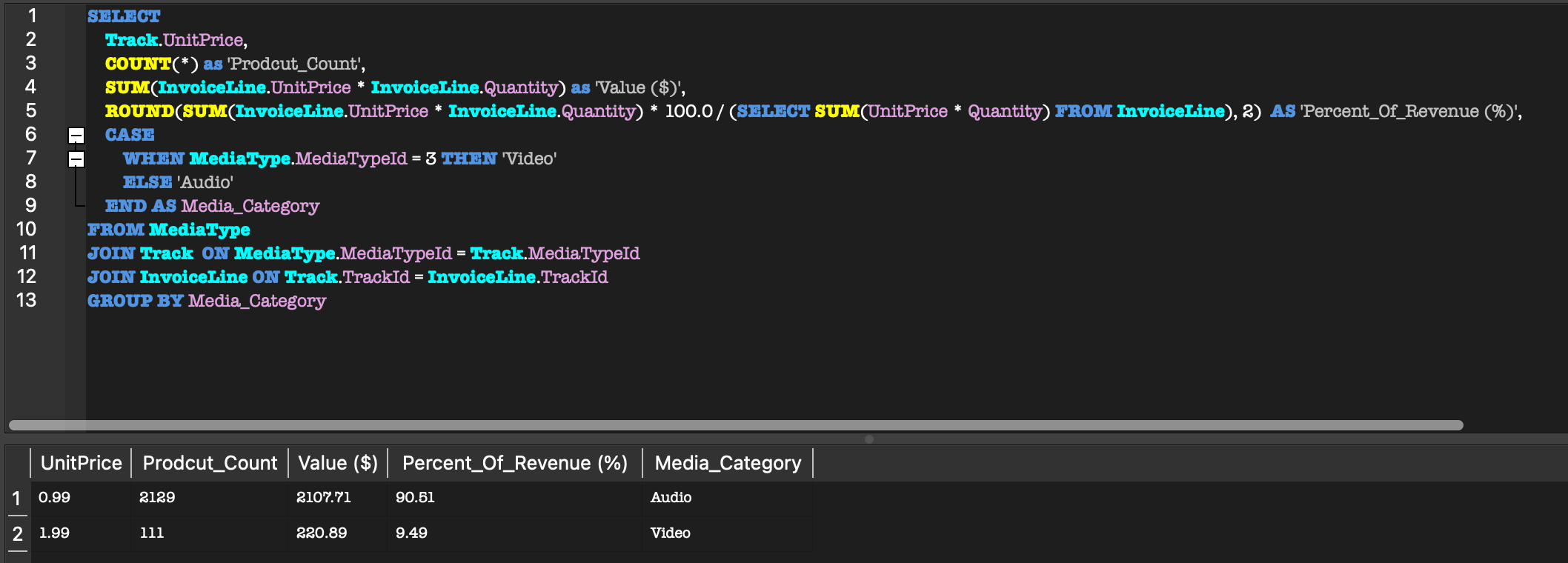Click the Video cell in results
This screenshot has width=1568, height=563.
(x=728, y=533)
